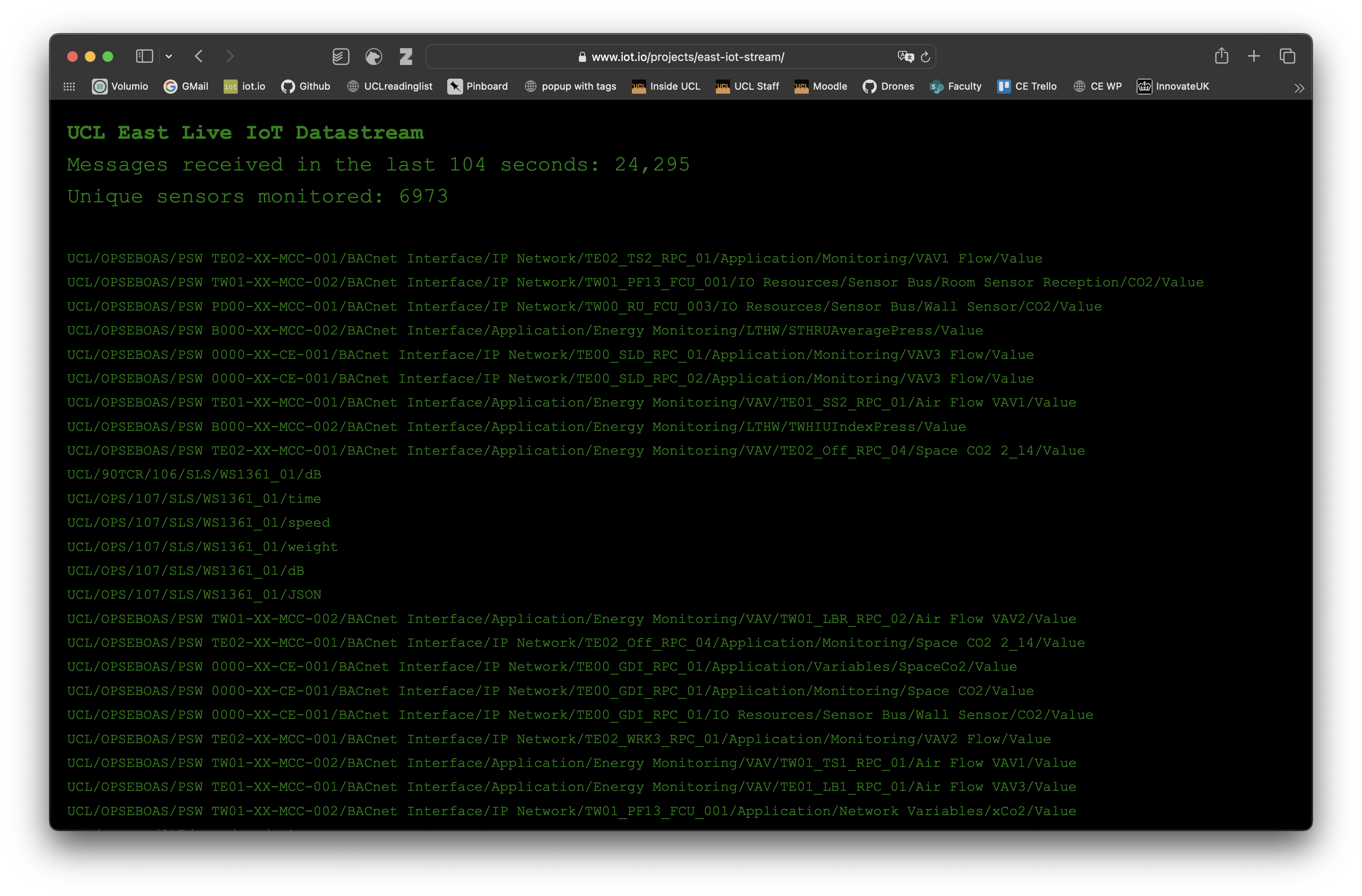The width and height of the screenshot is (1362, 896).
Task: Click the Room Sensor Reception/CO2/Value line
Action: [x=635, y=283]
